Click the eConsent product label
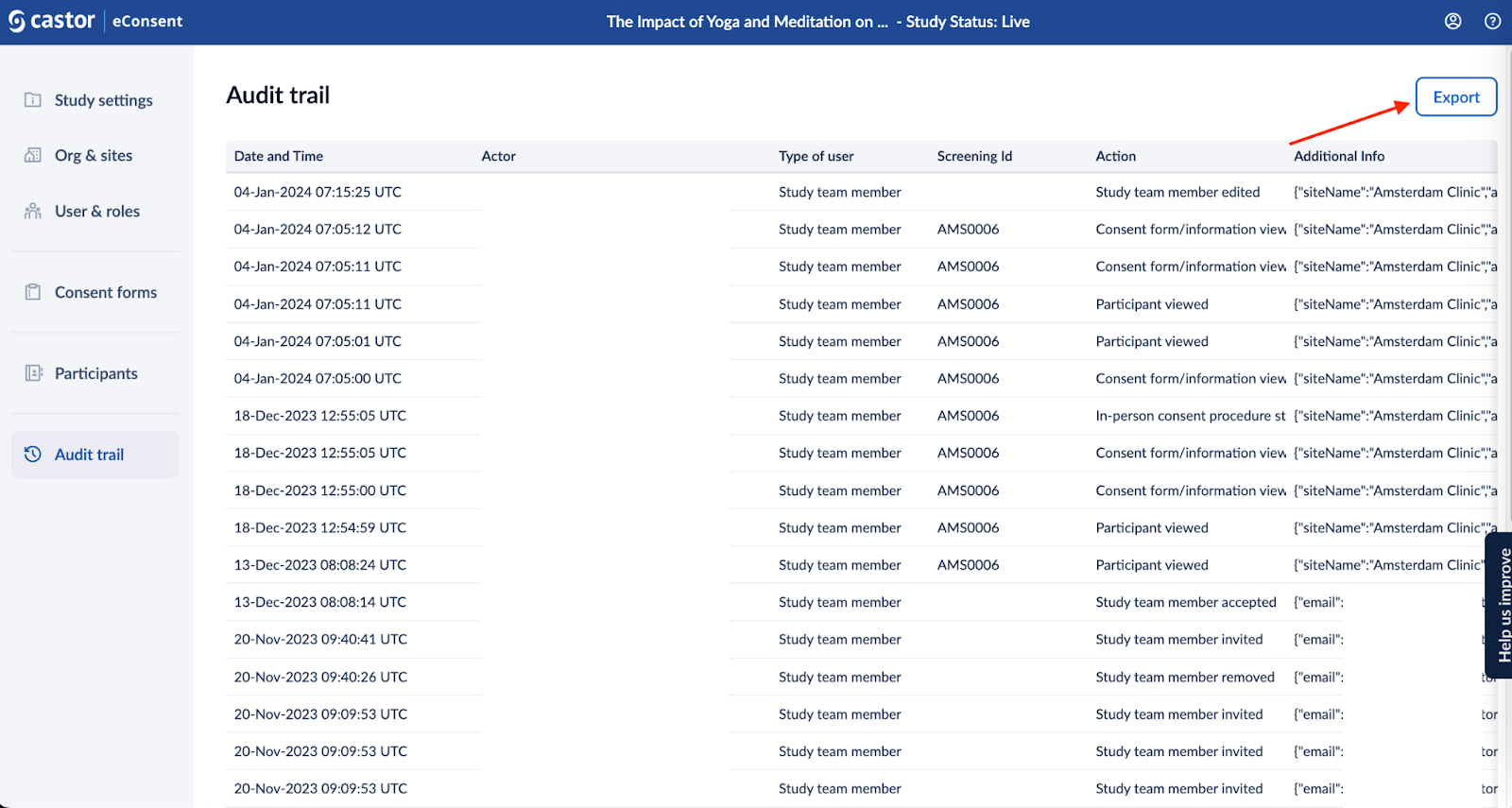Image resolution: width=1512 pixels, height=808 pixels. pos(147,21)
